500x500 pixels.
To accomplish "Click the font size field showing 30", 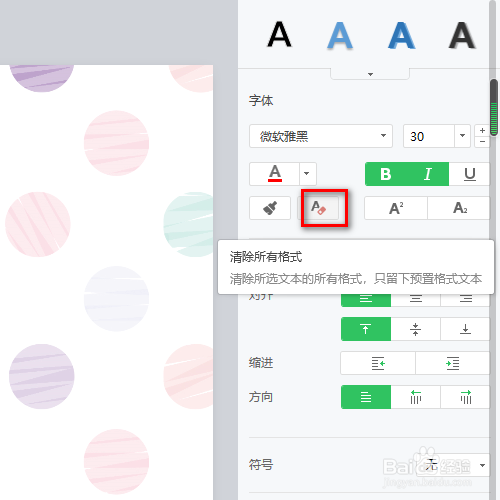I will [x=429, y=136].
